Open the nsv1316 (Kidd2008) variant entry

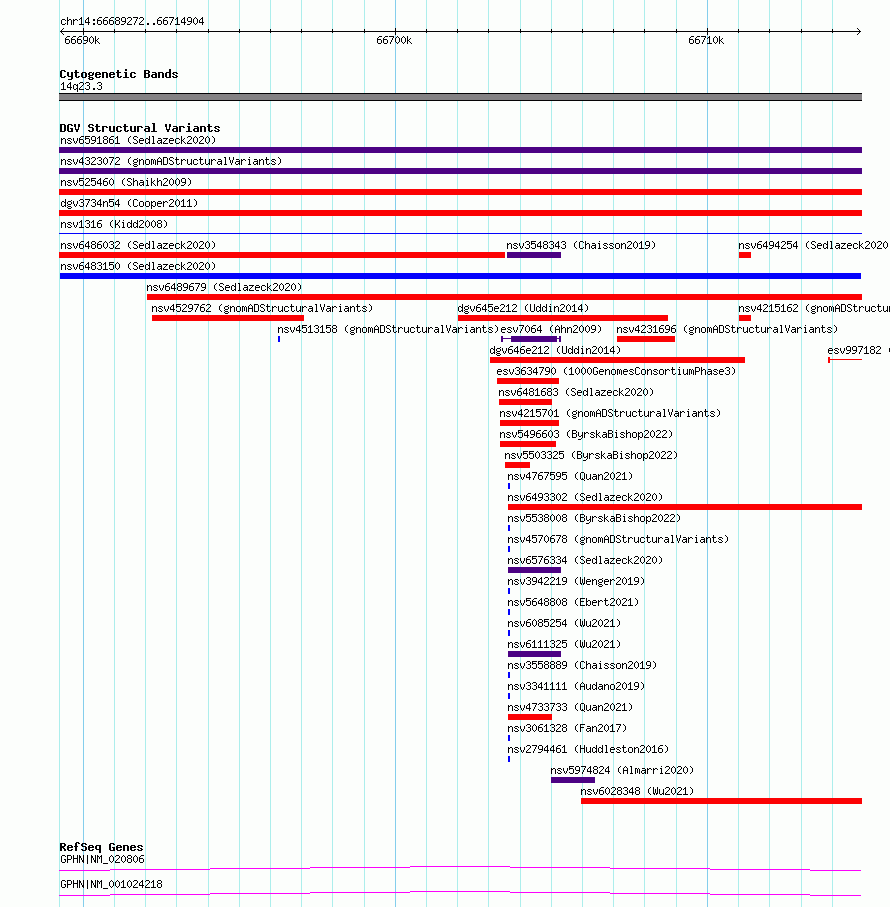[x=114, y=224]
